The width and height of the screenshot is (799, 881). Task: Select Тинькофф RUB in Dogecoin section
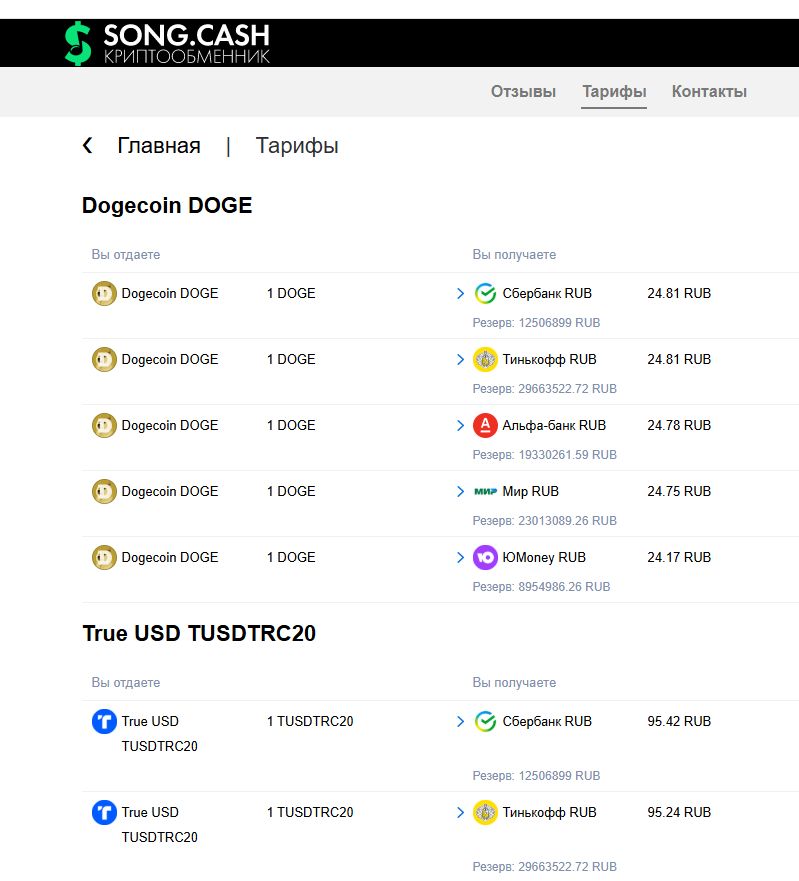coord(549,360)
